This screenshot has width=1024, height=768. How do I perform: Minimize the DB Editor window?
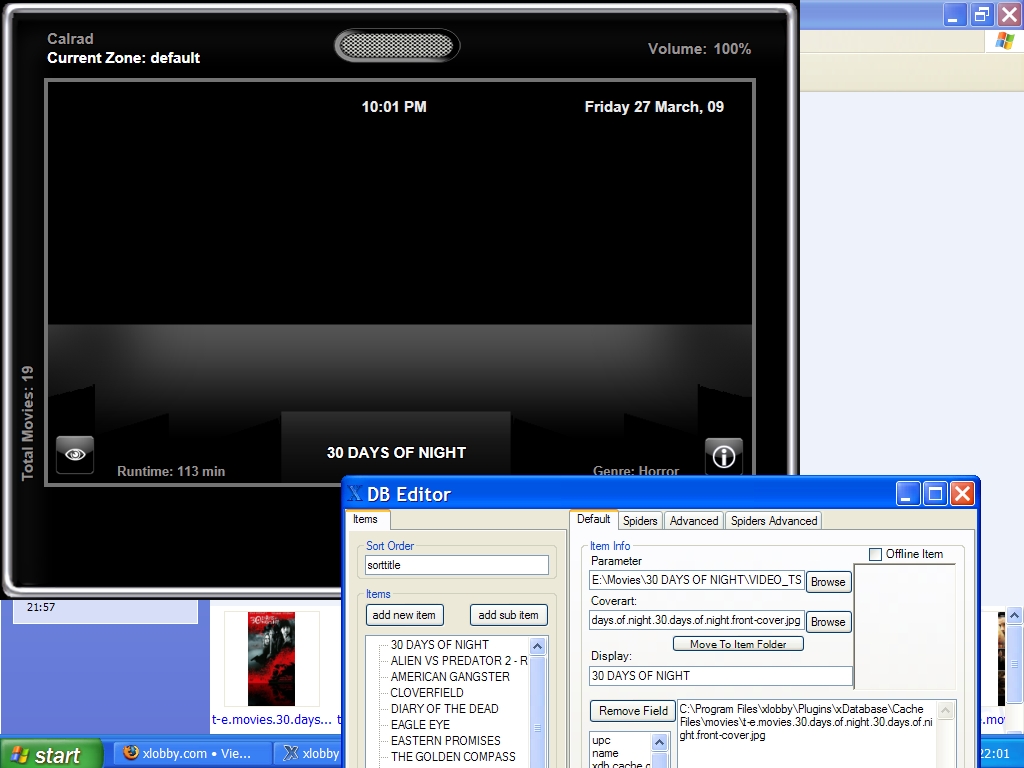coord(908,494)
